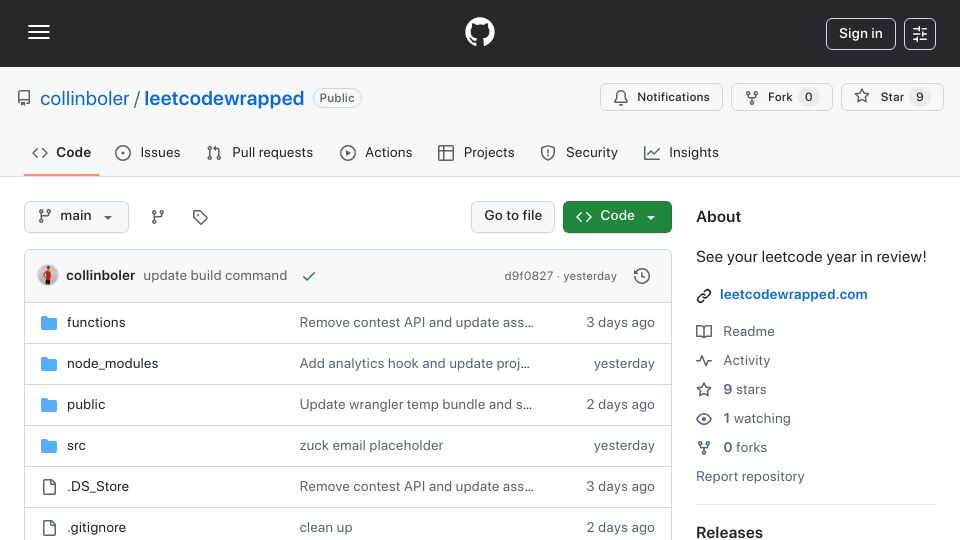The image size is (960, 540).
Task: View tags via the tag icon
Action: coord(200,217)
